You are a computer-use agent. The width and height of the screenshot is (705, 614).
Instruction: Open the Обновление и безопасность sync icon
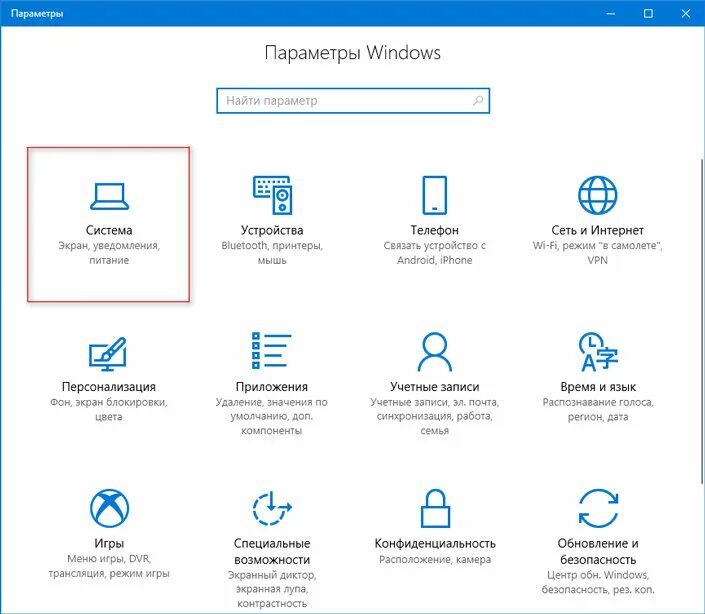click(598, 508)
